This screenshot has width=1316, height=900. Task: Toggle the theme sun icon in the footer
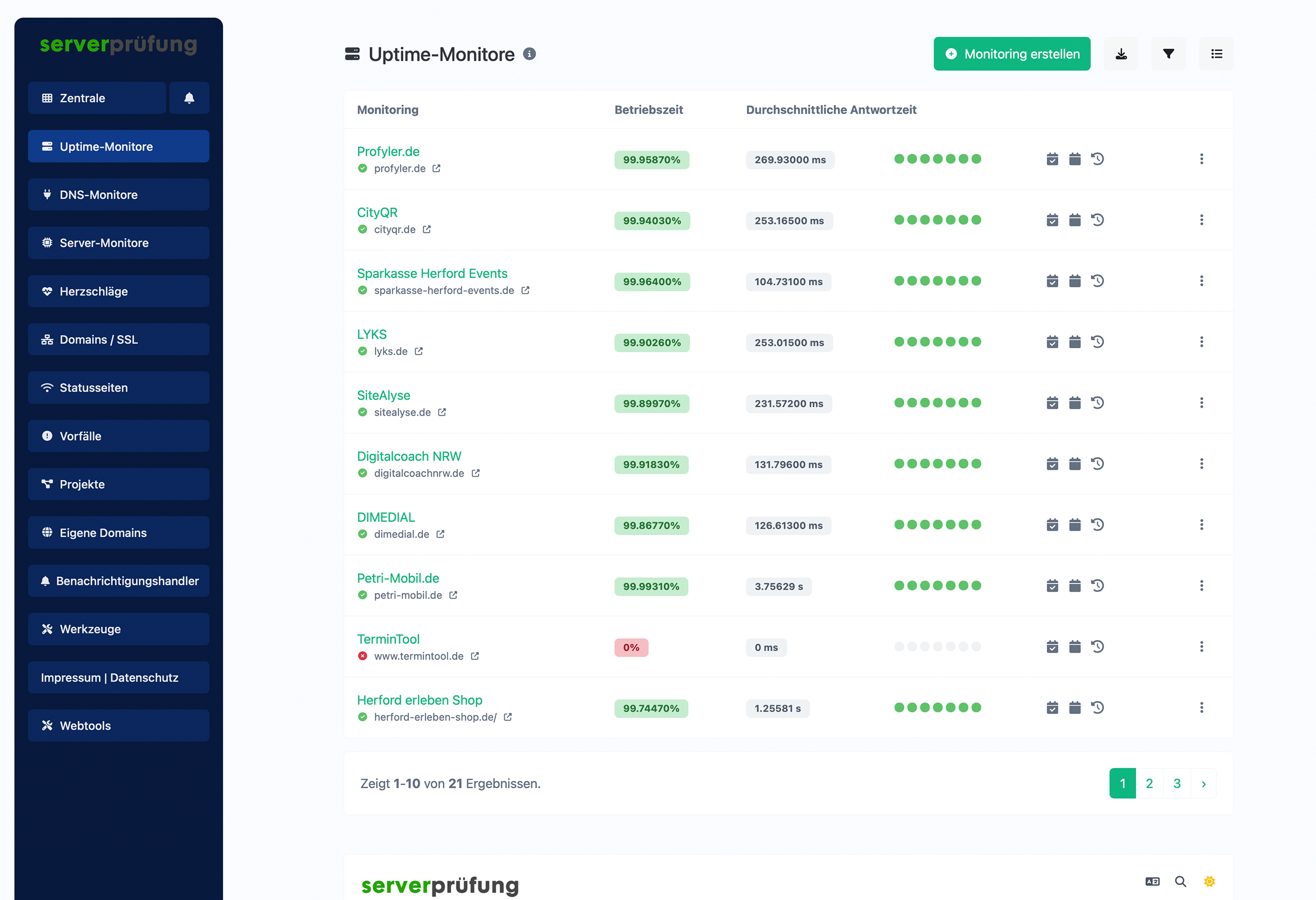tap(1209, 881)
